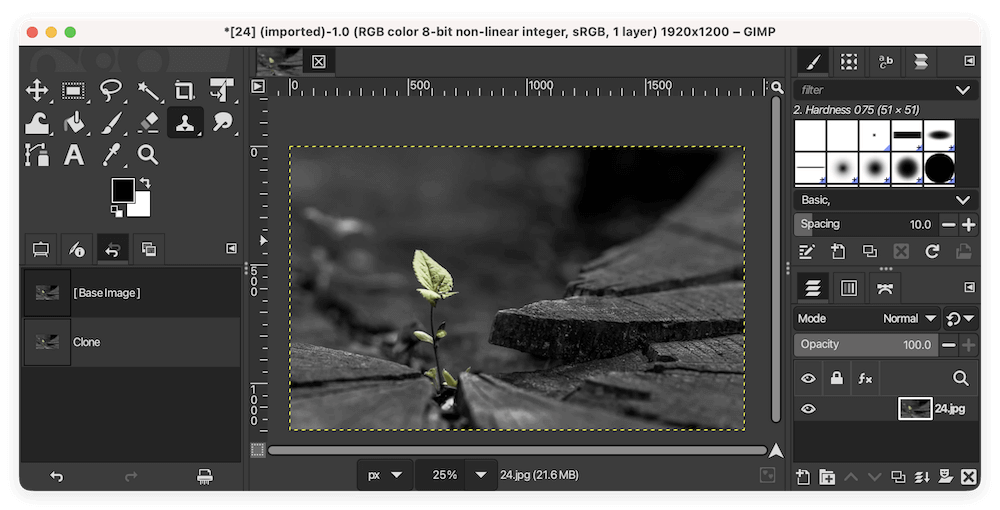Select the [Base Image] history entry
Viewport: 1000px width, 510px height.
tap(132, 293)
